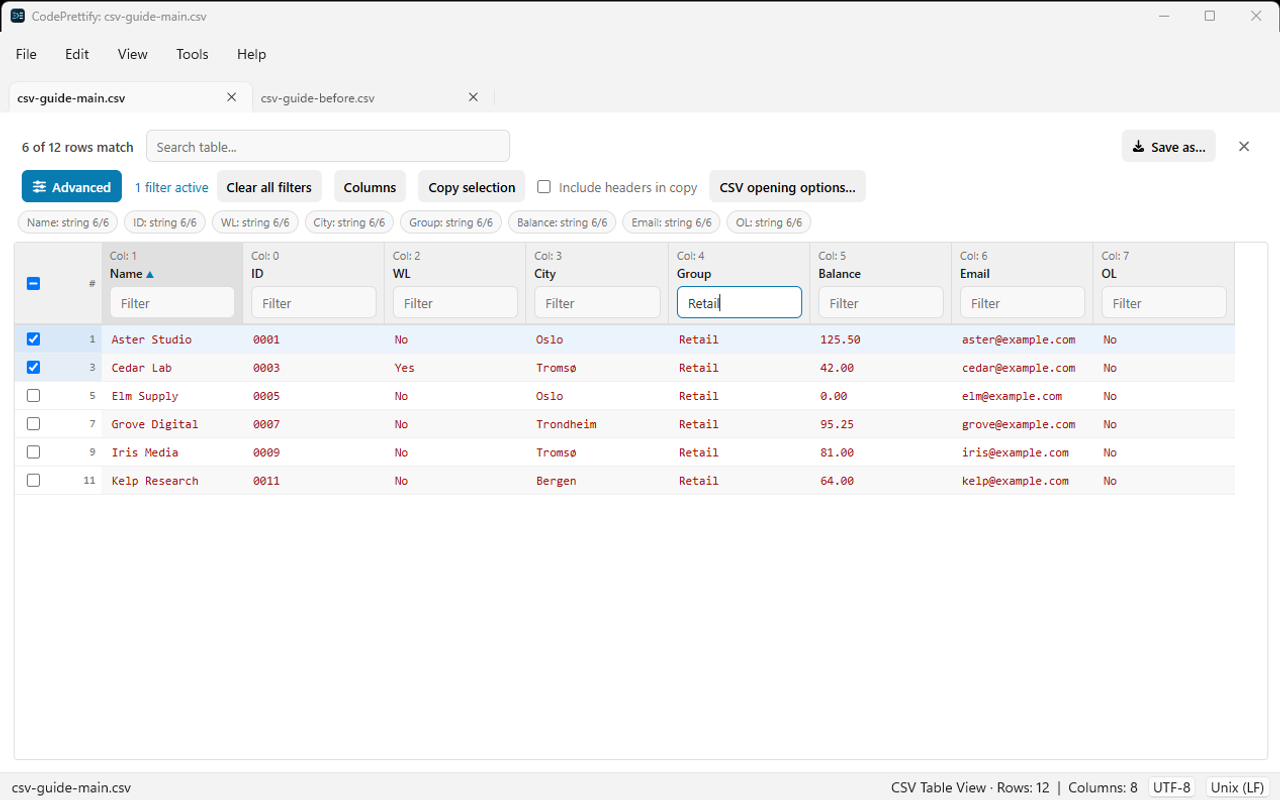Close the csv-guide-main.csv tab
This screenshot has height=800, width=1280.
pos(232,97)
